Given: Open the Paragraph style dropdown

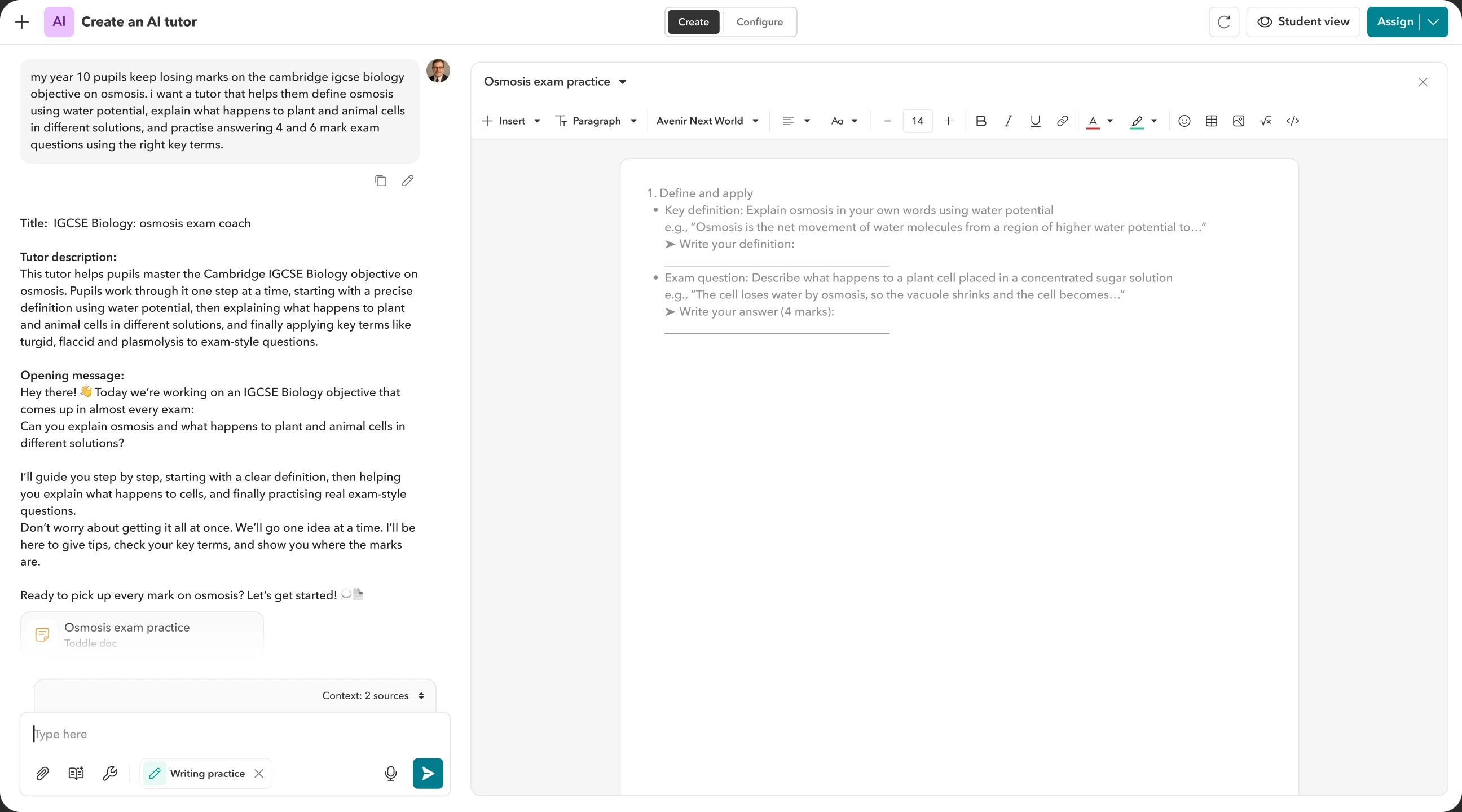Looking at the screenshot, I should coord(596,121).
